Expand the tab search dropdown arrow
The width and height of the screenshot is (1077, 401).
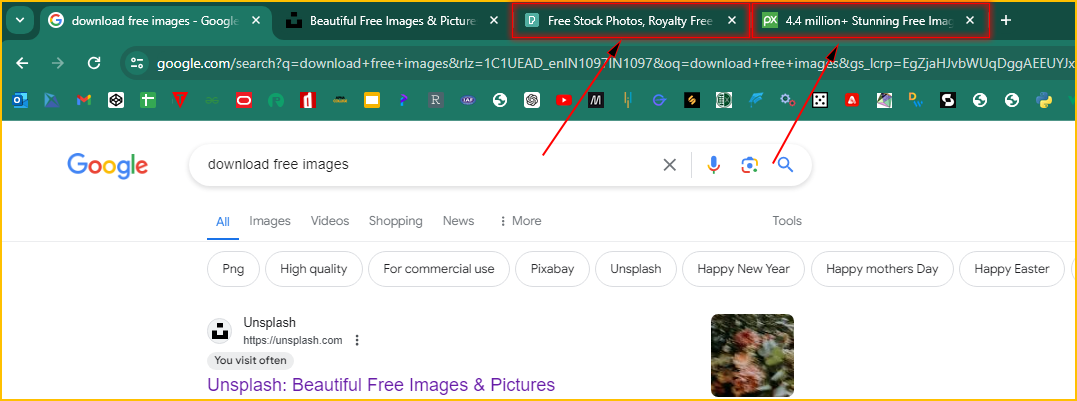coord(20,20)
